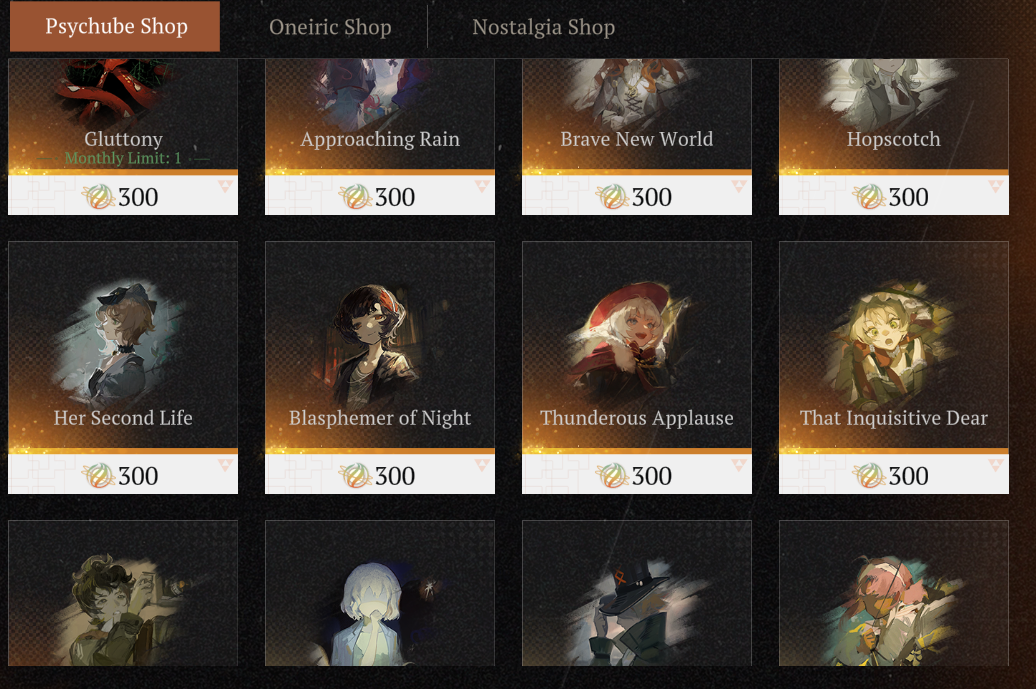Click the currency icon under Hopscotch

pos(868,197)
